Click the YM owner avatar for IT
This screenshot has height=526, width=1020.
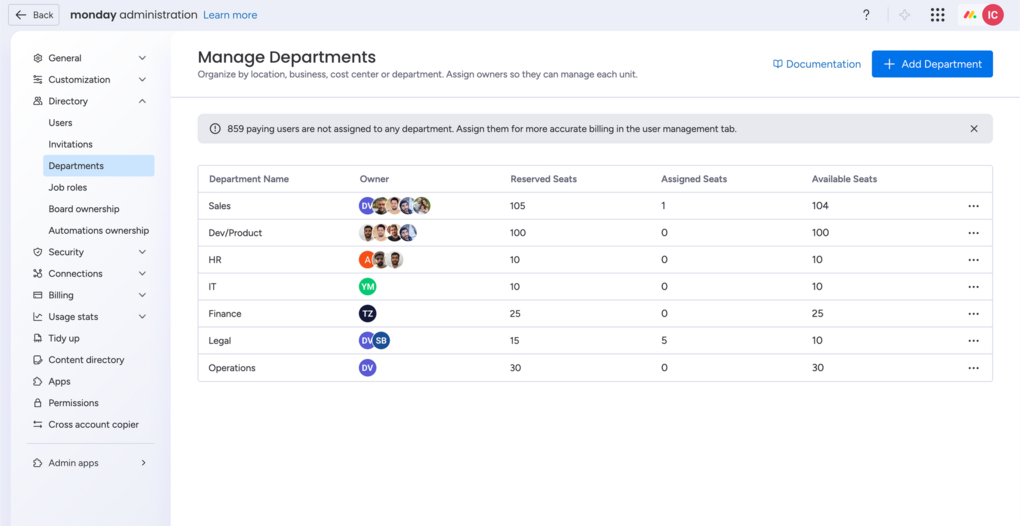coord(368,287)
